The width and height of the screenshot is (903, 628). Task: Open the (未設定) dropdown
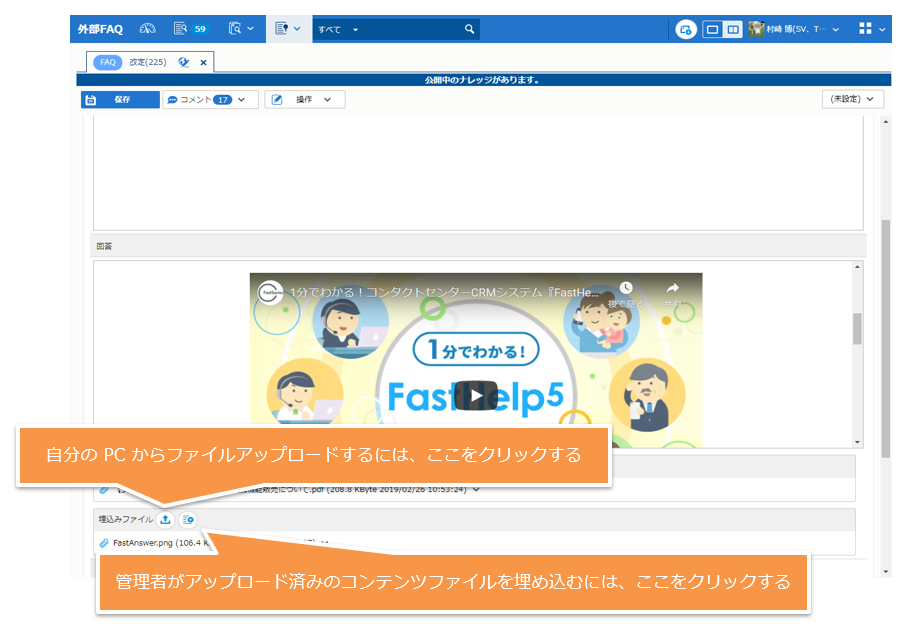pos(852,99)
